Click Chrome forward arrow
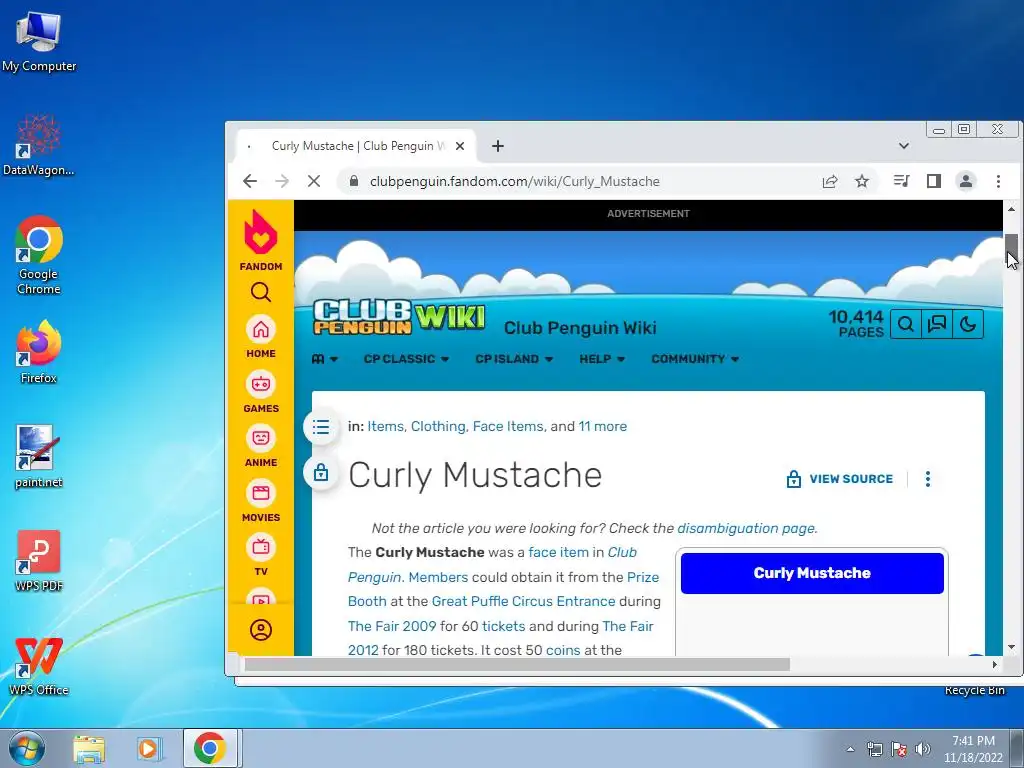The height and width of the screenshot is (768, 1024). 281,181
